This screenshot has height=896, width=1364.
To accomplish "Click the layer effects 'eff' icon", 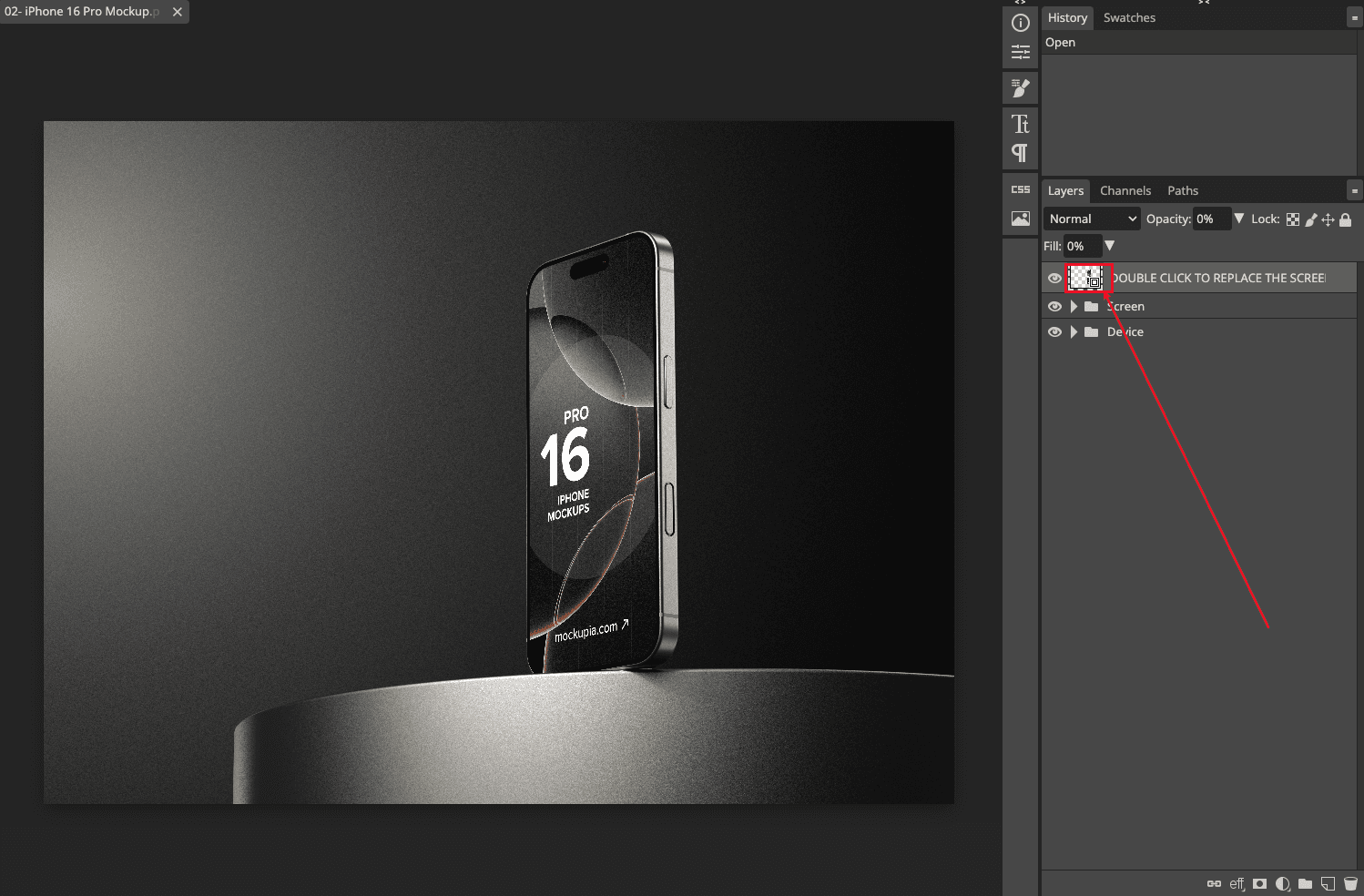I will pyautogui.click(x=1237, y=883).
